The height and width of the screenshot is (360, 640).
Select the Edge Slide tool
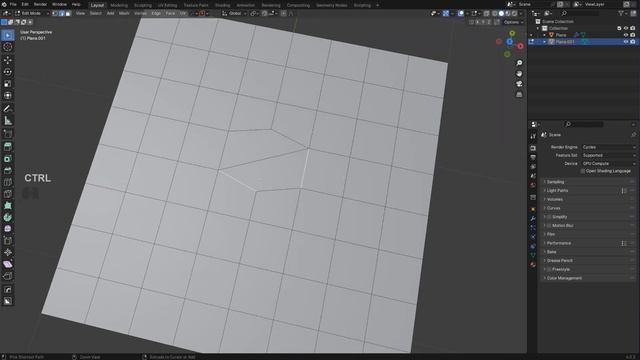(x=8, y=241)
